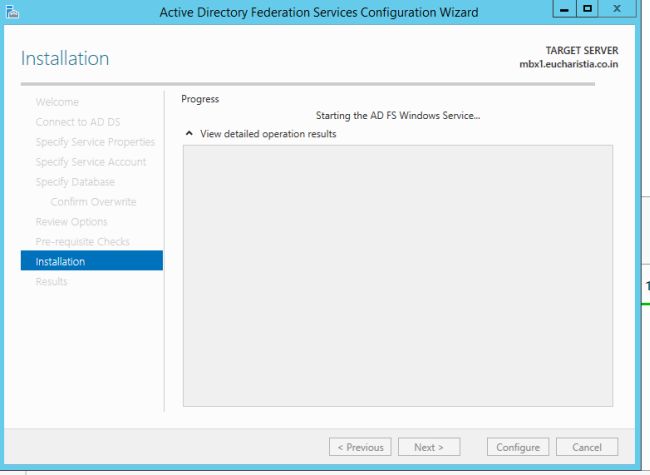Screen dimensions: 650x475
Task: Open Specify Service Account step
Action: [91, 162]
